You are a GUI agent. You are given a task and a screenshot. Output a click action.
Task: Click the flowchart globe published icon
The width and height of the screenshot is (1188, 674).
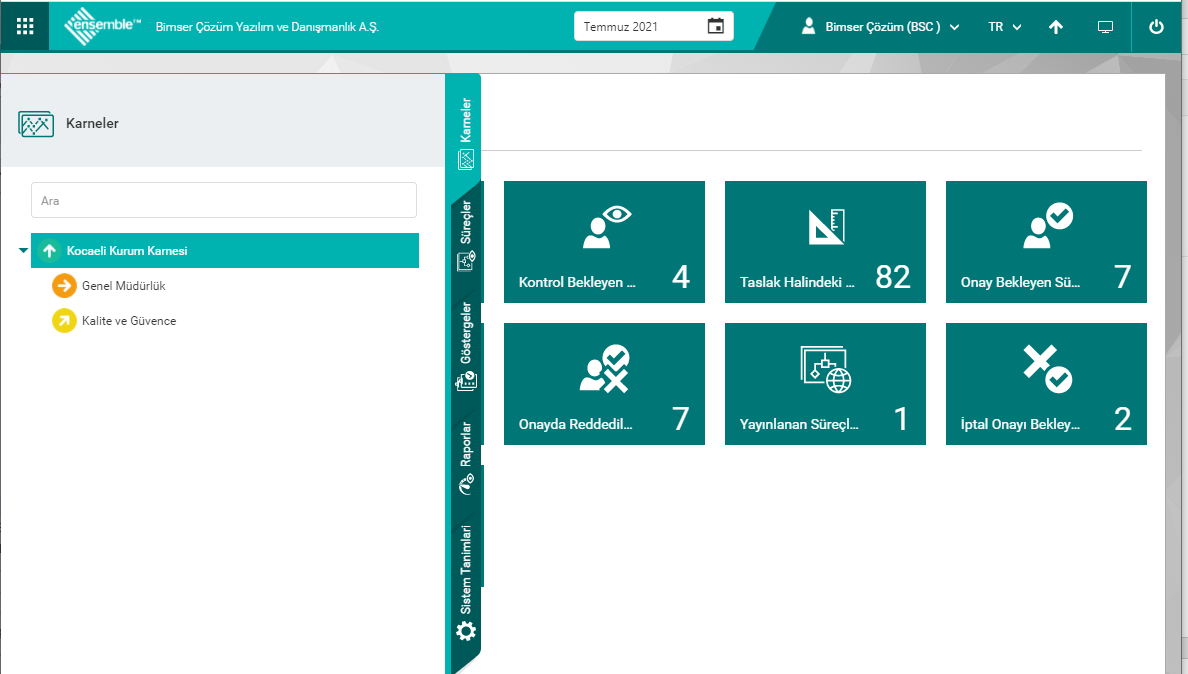click(826, 369)
